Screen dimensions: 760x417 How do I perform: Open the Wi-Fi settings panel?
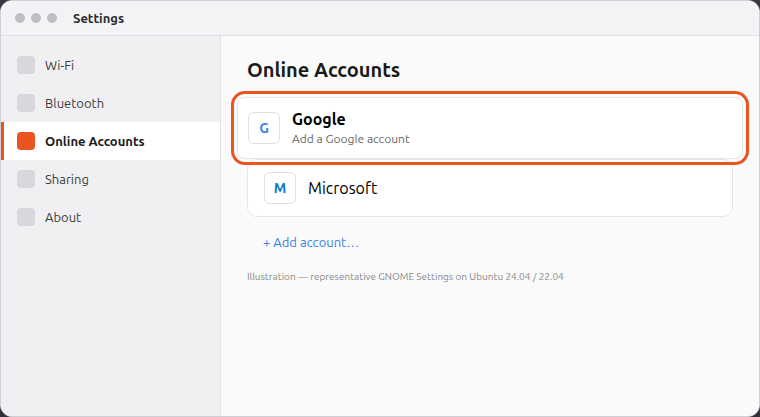click(x=111, y=65)
